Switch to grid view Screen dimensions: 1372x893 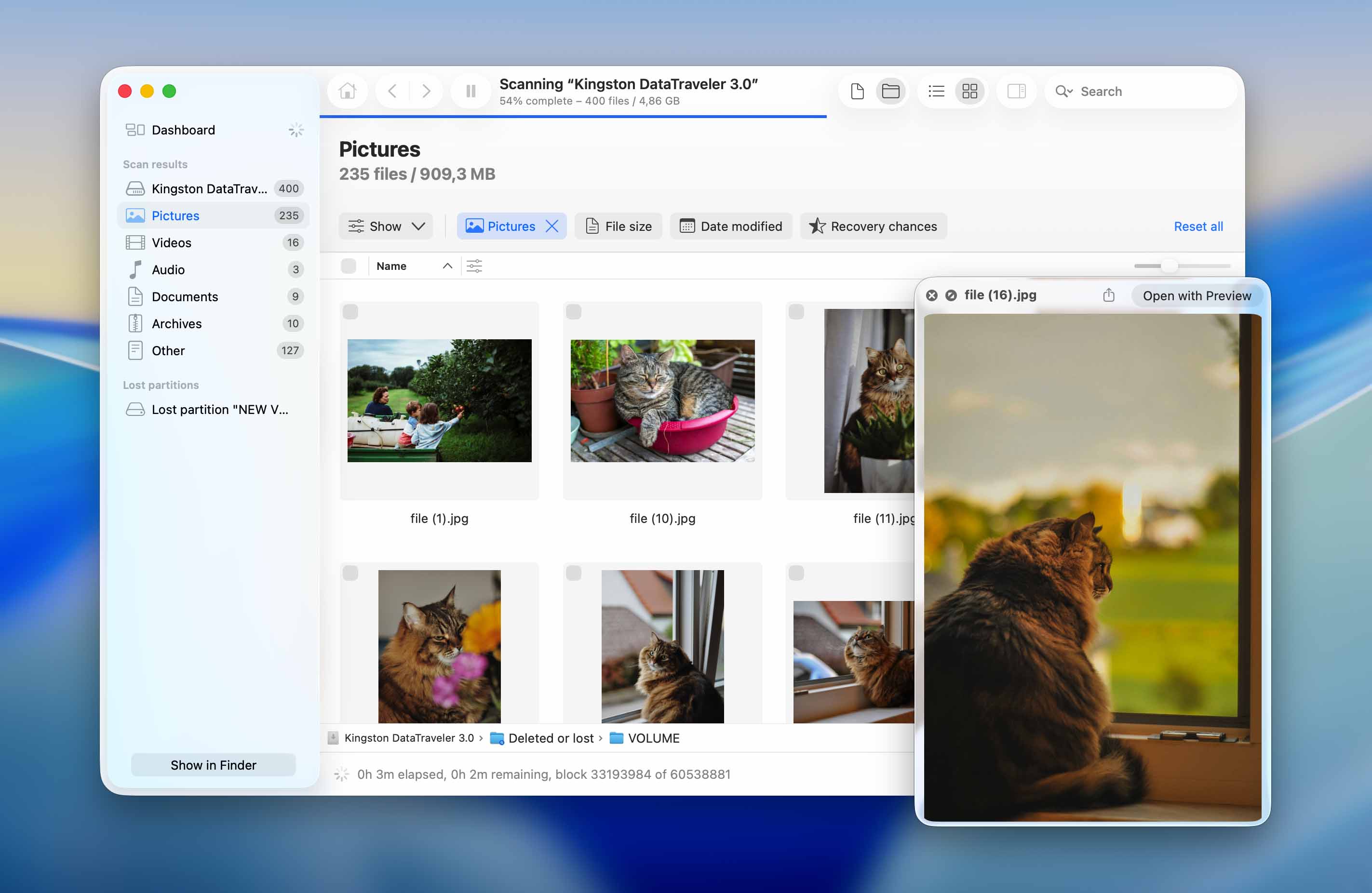pyautogui.click(x=969, y=91)
